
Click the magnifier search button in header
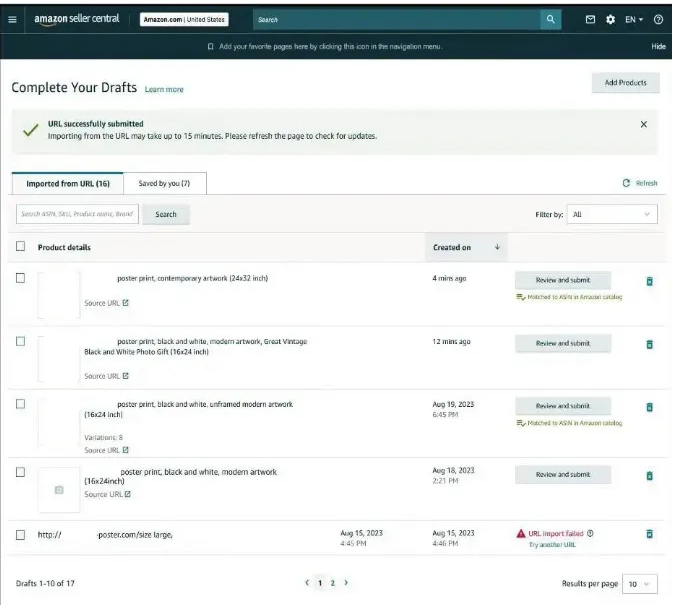551,19
